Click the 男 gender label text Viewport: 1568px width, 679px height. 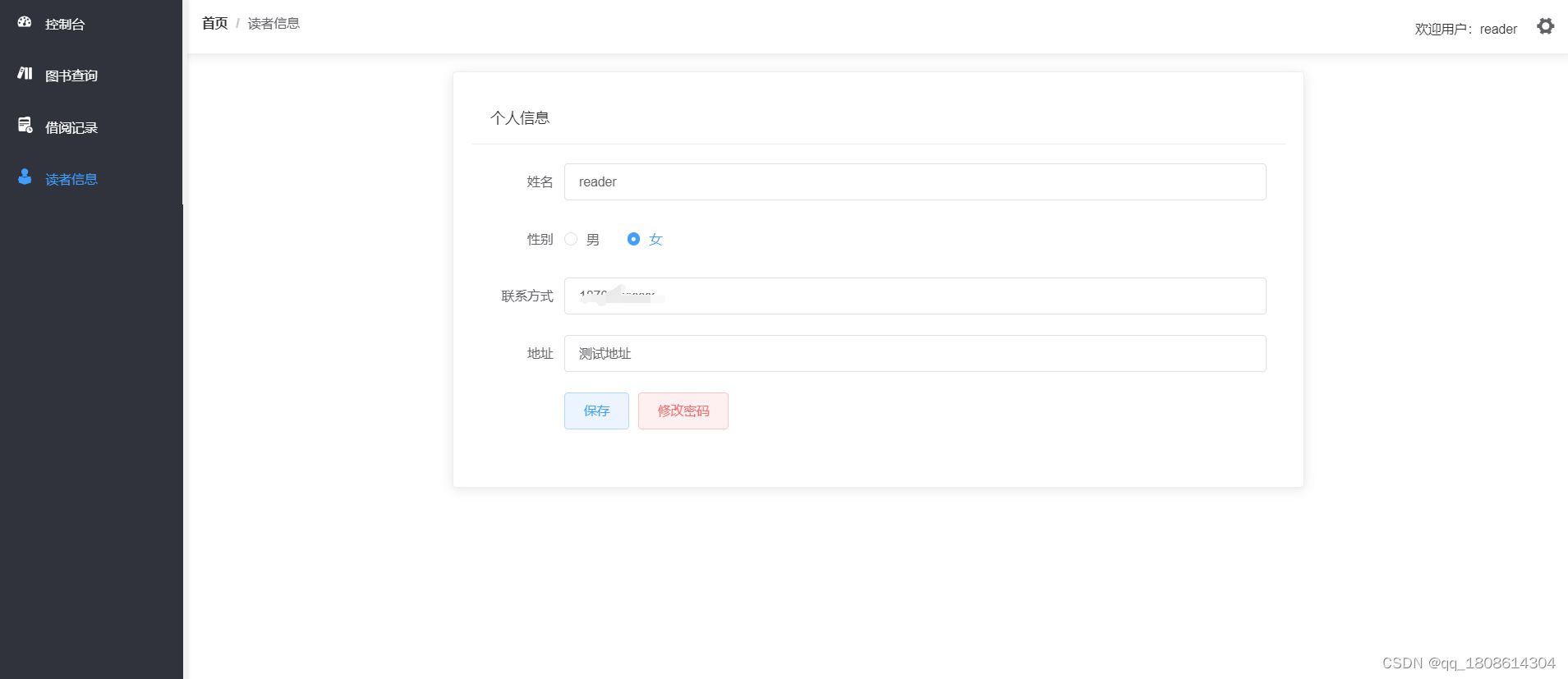[x=593, y=240]
